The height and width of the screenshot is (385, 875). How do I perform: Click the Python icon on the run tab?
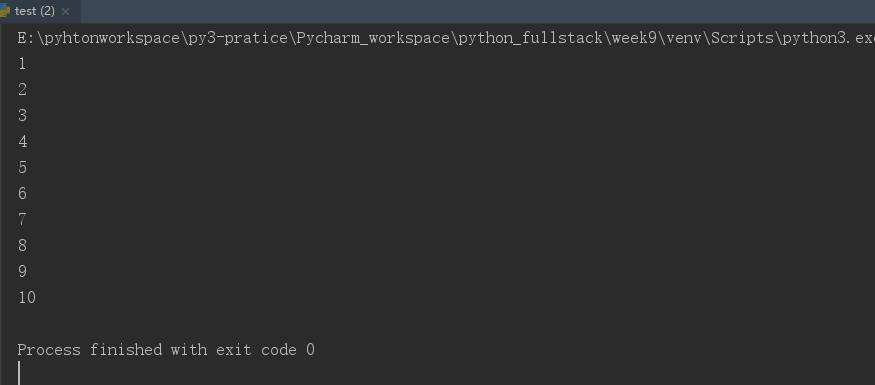pyautogui.click(x=4, y=11)
